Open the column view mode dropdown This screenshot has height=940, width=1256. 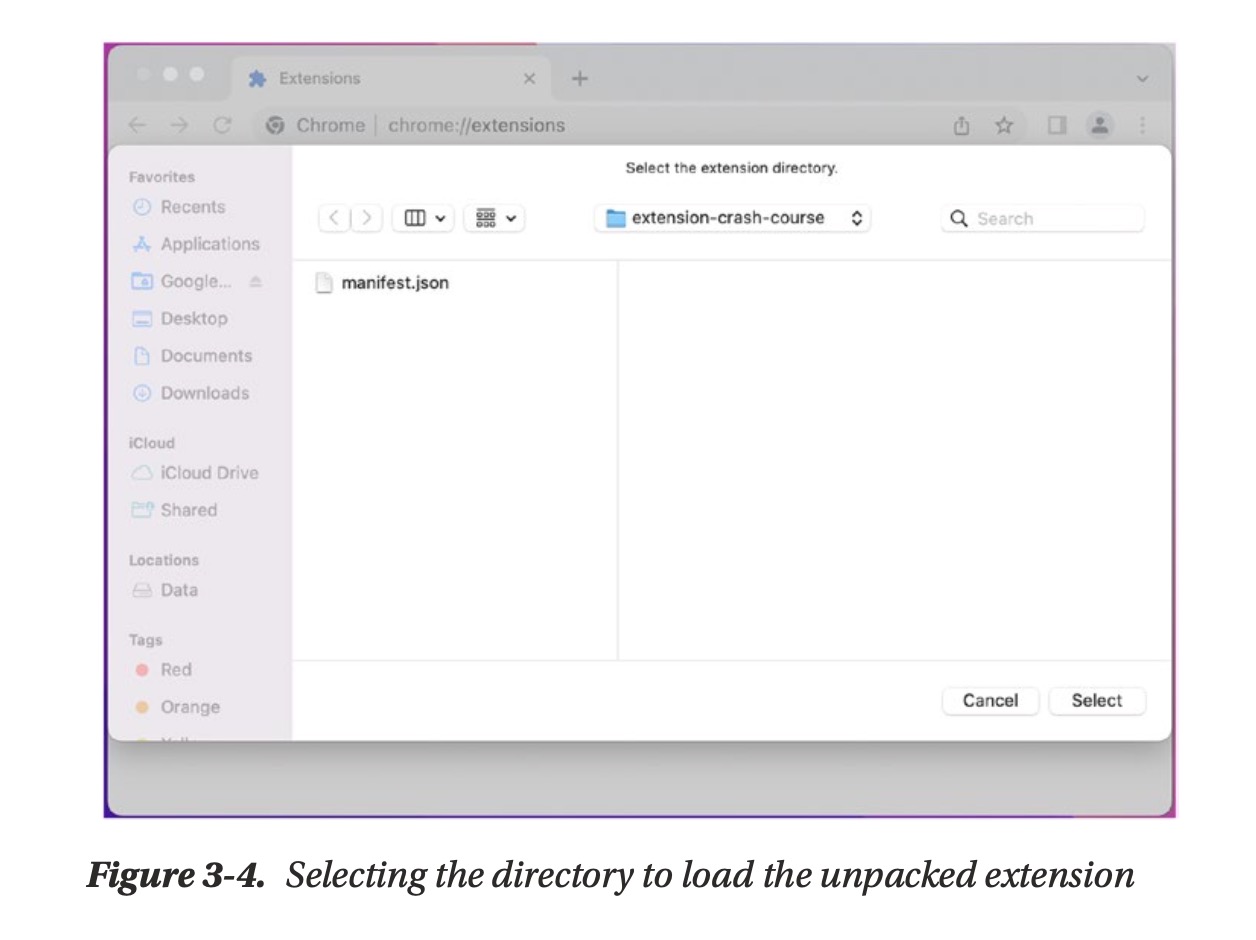click(425, 218)
